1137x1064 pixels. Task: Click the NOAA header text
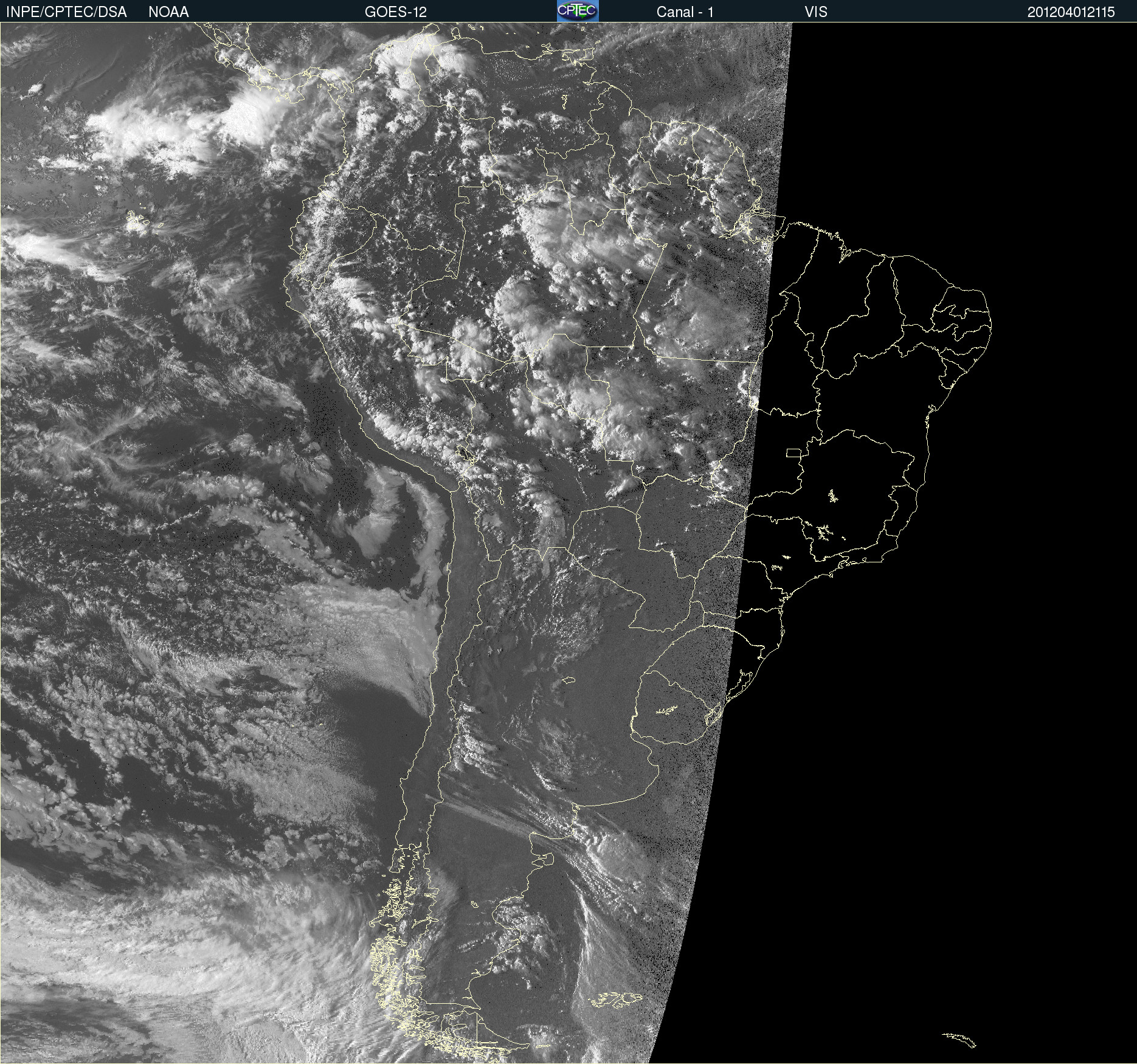click(168, 12)
